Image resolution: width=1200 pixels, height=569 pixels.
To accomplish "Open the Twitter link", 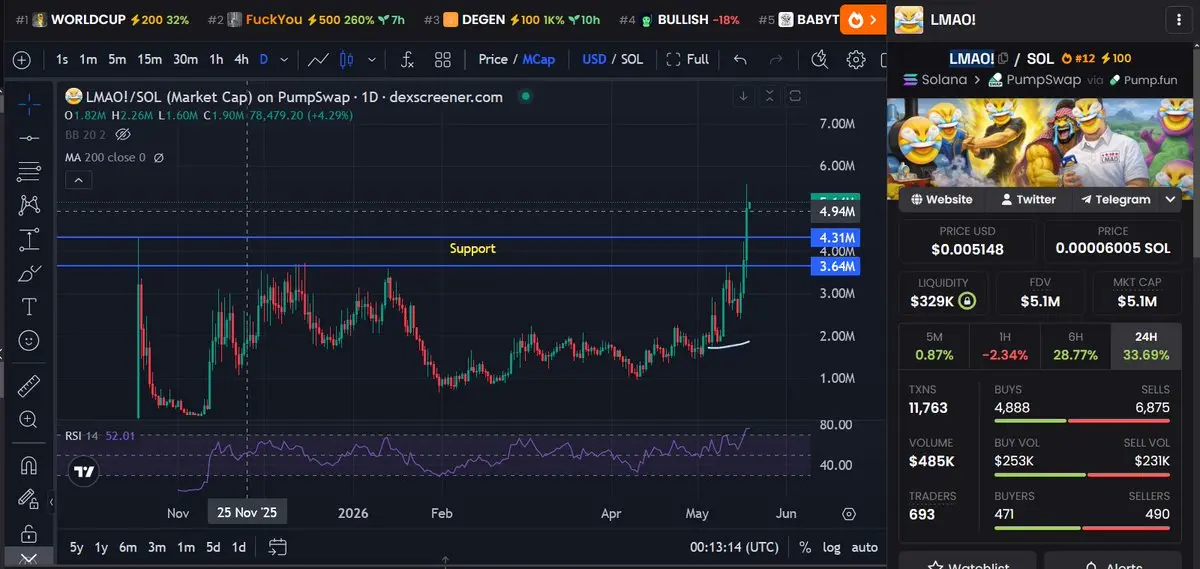I will [x=1028, y=199].
